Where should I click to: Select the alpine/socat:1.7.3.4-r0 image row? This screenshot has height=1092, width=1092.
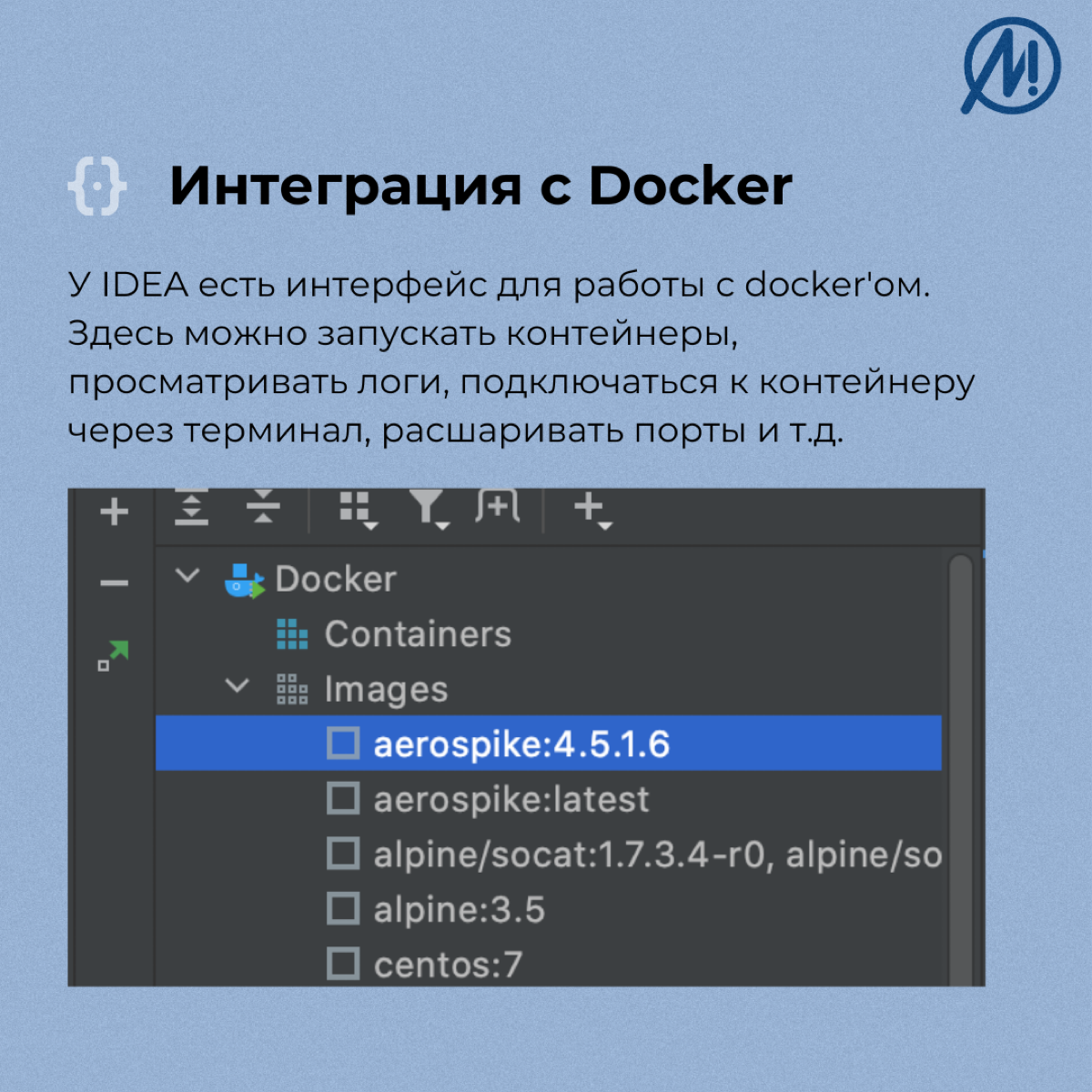point(549,854)
